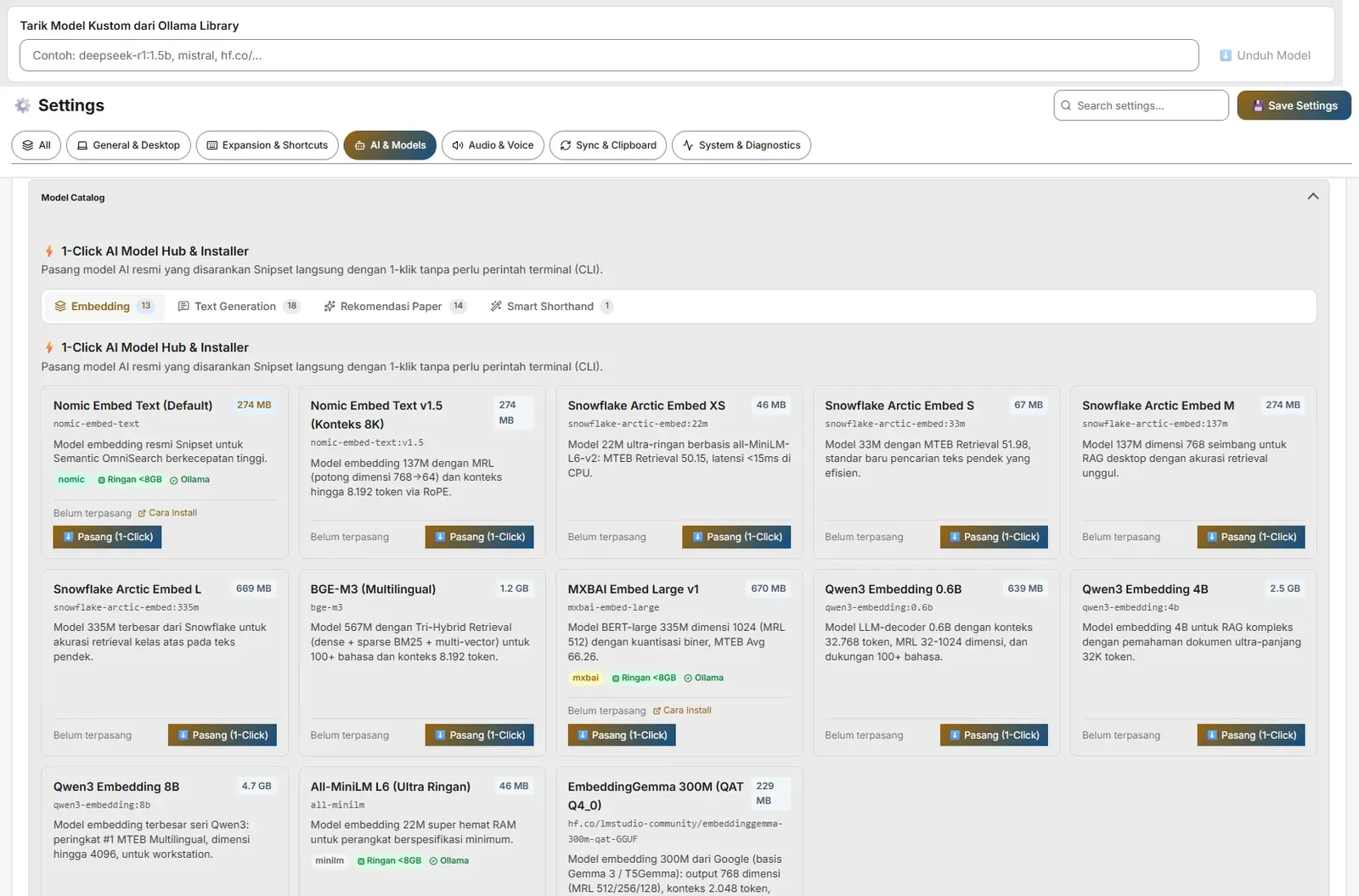Install Snowflake Arctic Embed S
1359x896 pixels.
point(994,537)
